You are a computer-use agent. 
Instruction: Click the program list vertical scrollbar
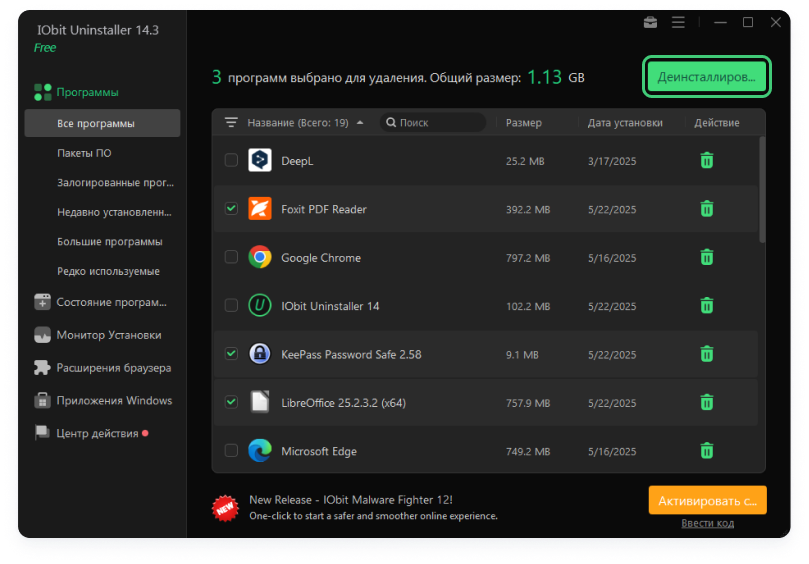762,189
